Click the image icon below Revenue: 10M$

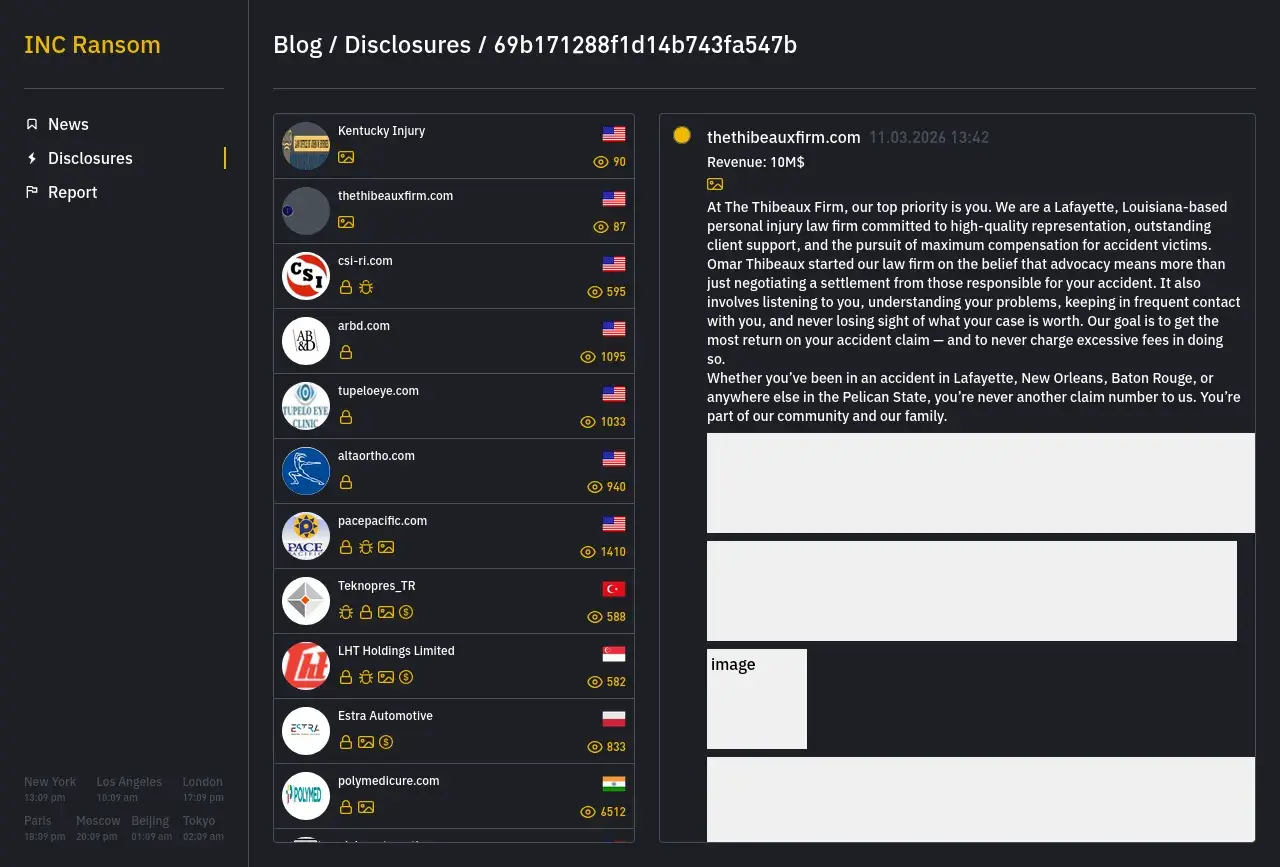point(715,184)
